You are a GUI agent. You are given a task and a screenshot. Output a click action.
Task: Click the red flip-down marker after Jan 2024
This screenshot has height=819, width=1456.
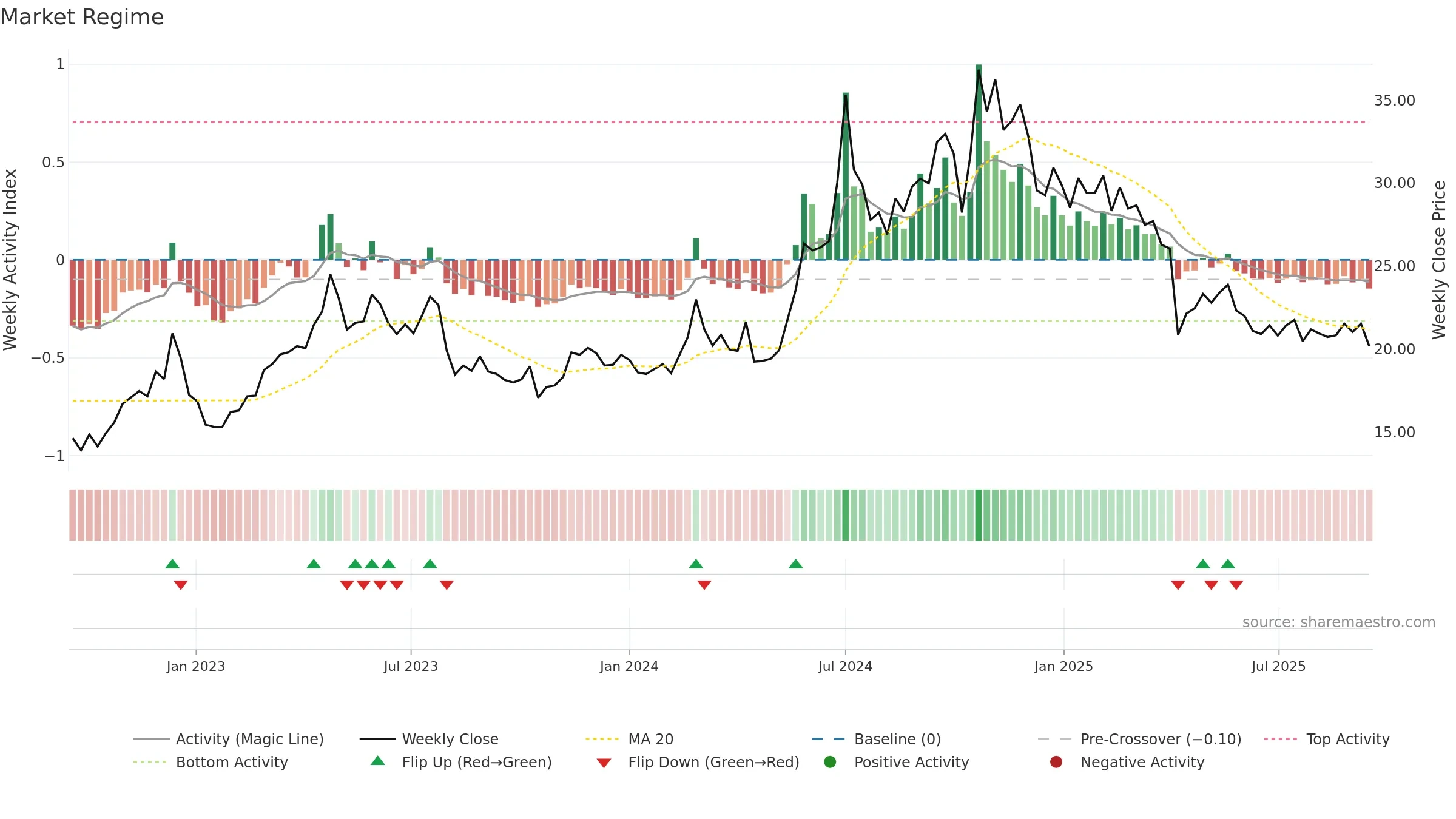click(704, 585)
